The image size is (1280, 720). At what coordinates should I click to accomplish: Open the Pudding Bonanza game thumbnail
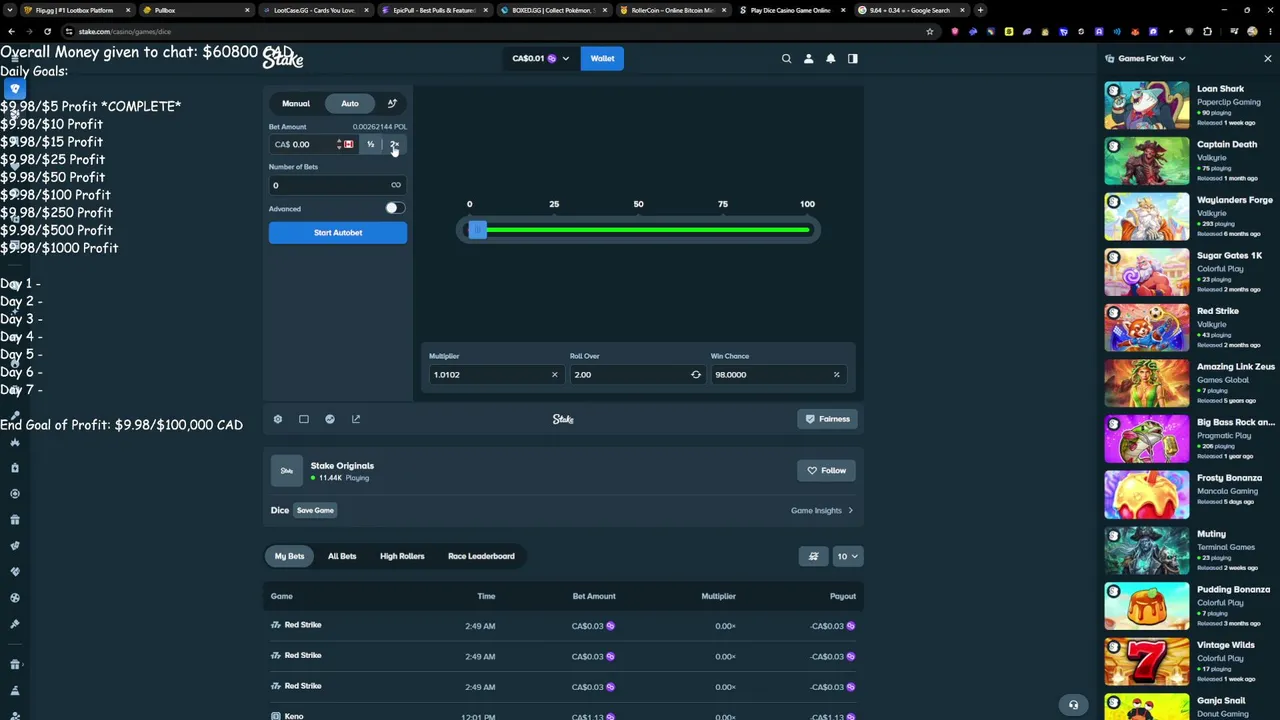coord(1147,606)
